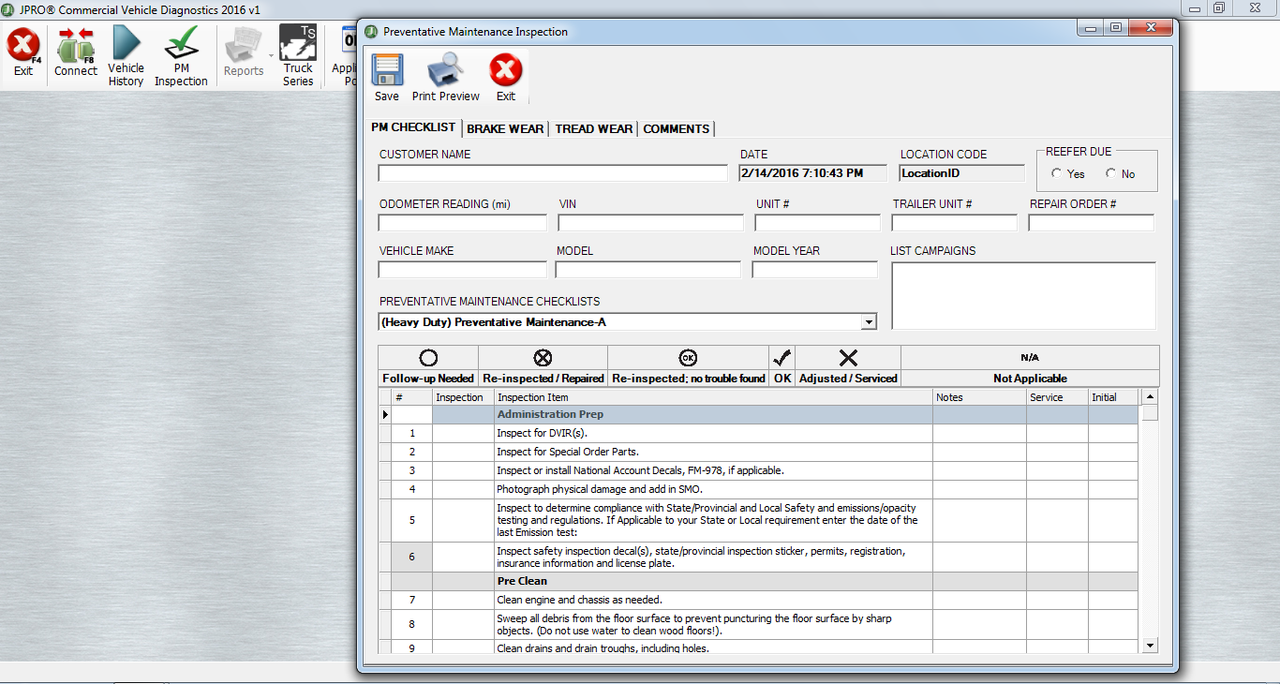Click the Preventative Maintenance Inspection title icon
Viewport: 1280px width, 684px height.
[372, 31]
